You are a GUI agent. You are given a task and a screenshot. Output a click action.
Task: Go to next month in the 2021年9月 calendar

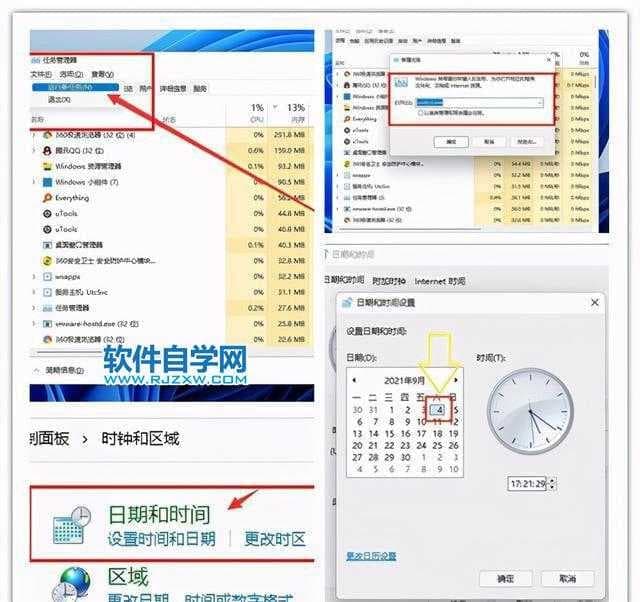pyautogui.click(x=456, y=380)
